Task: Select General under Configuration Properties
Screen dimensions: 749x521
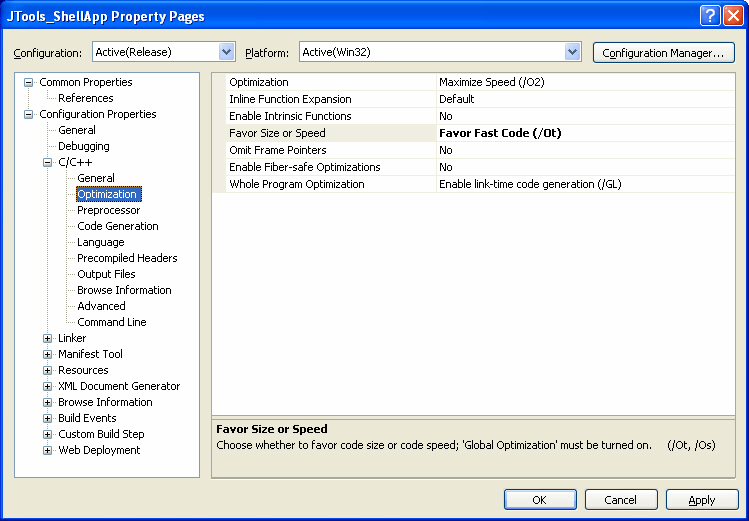Action: coord(76,130)
